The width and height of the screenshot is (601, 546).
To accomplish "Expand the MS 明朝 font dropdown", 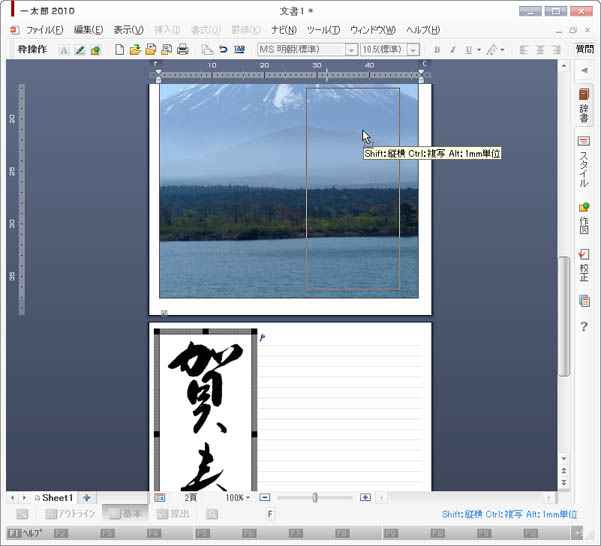I will tap(351, 49).
